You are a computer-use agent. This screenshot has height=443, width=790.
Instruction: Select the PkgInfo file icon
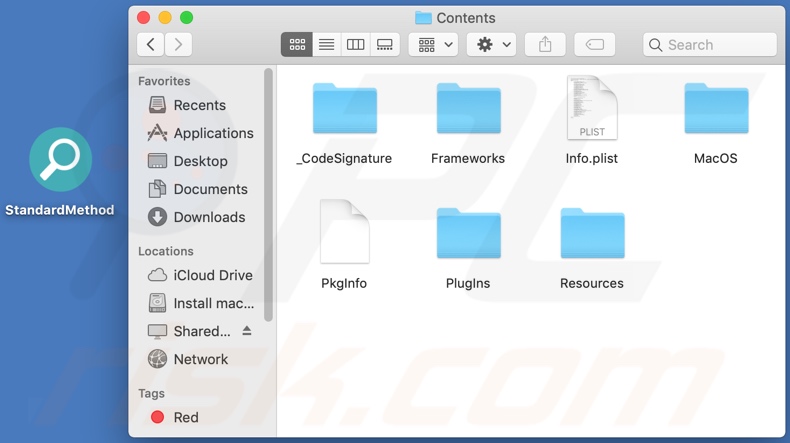tap(345, 231)
